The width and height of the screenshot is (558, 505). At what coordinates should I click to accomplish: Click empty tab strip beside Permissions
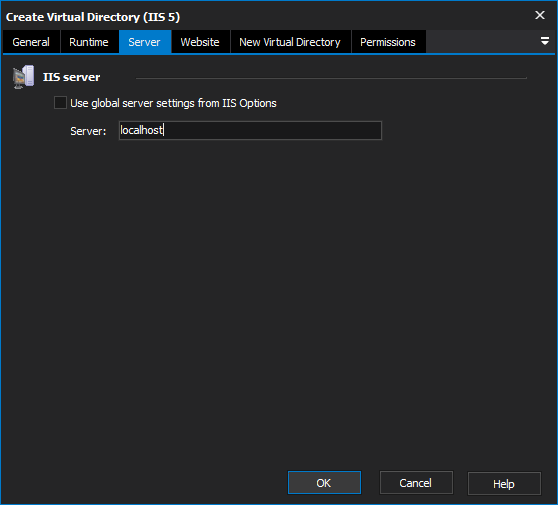point(480,42)
